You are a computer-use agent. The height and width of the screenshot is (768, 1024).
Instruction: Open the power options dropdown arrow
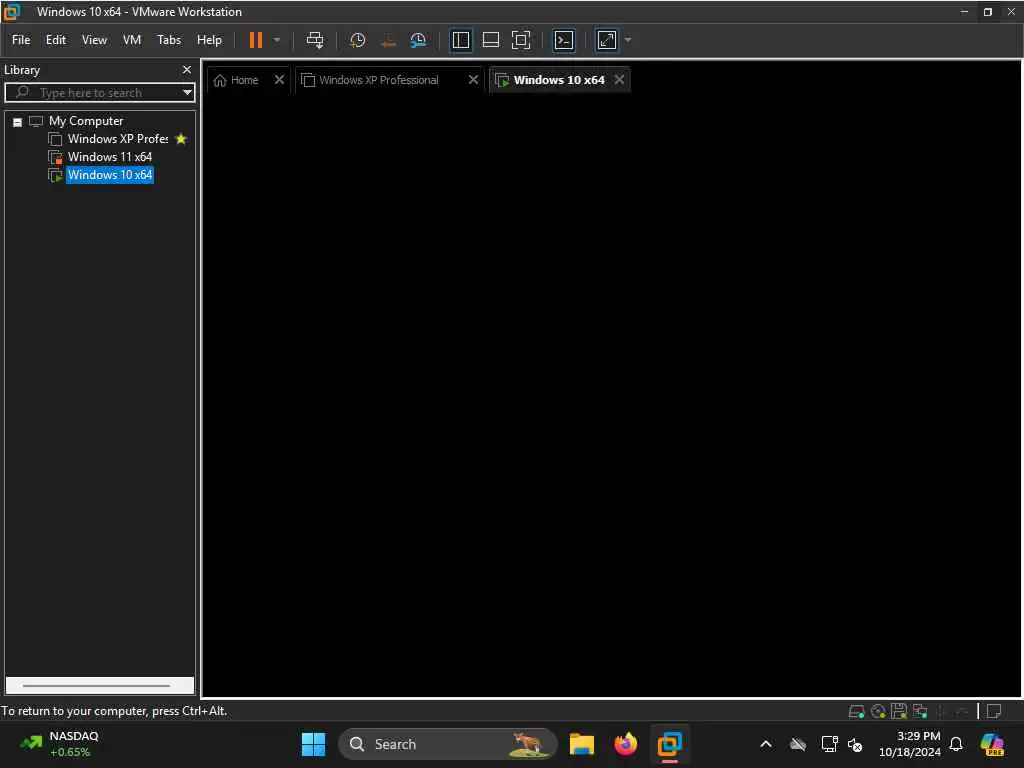click(277, 40)
